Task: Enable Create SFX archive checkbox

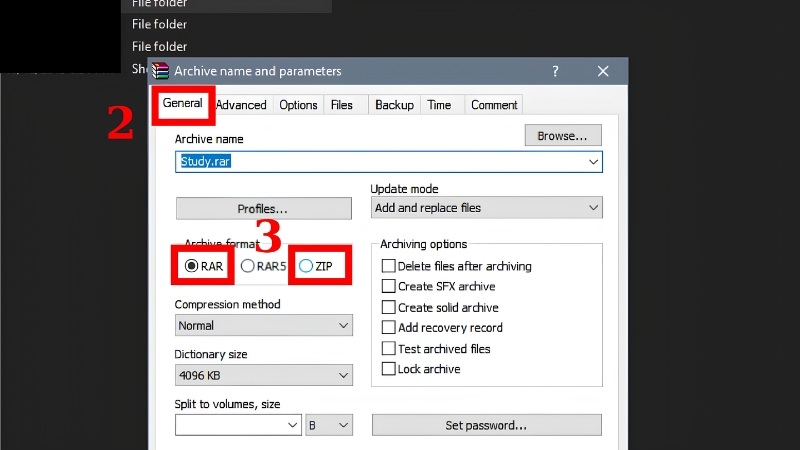Action: click(x=438, y=286)
